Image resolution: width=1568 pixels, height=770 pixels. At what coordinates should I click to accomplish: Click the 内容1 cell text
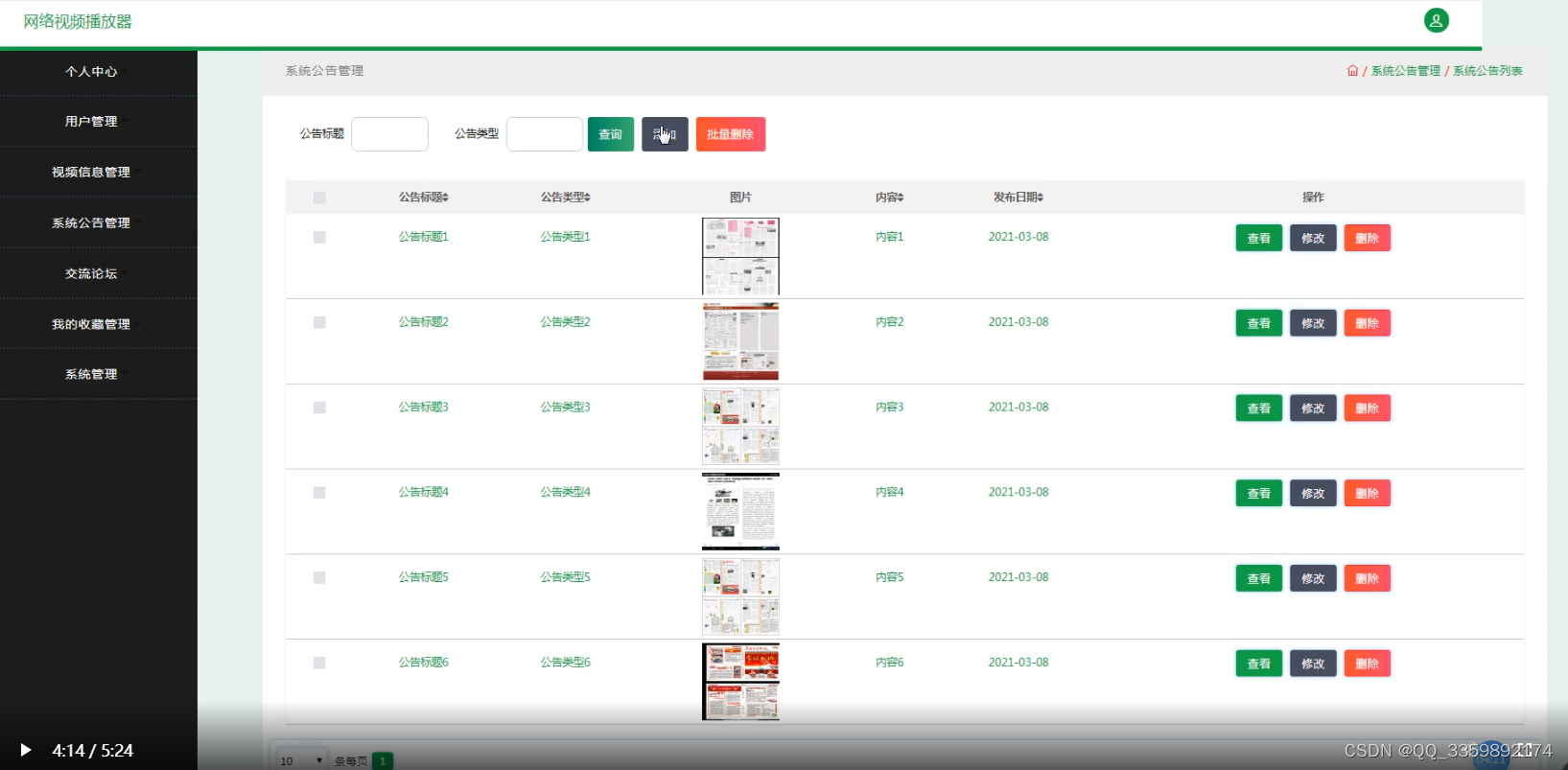pyautogui.click(x=890, y=237)
